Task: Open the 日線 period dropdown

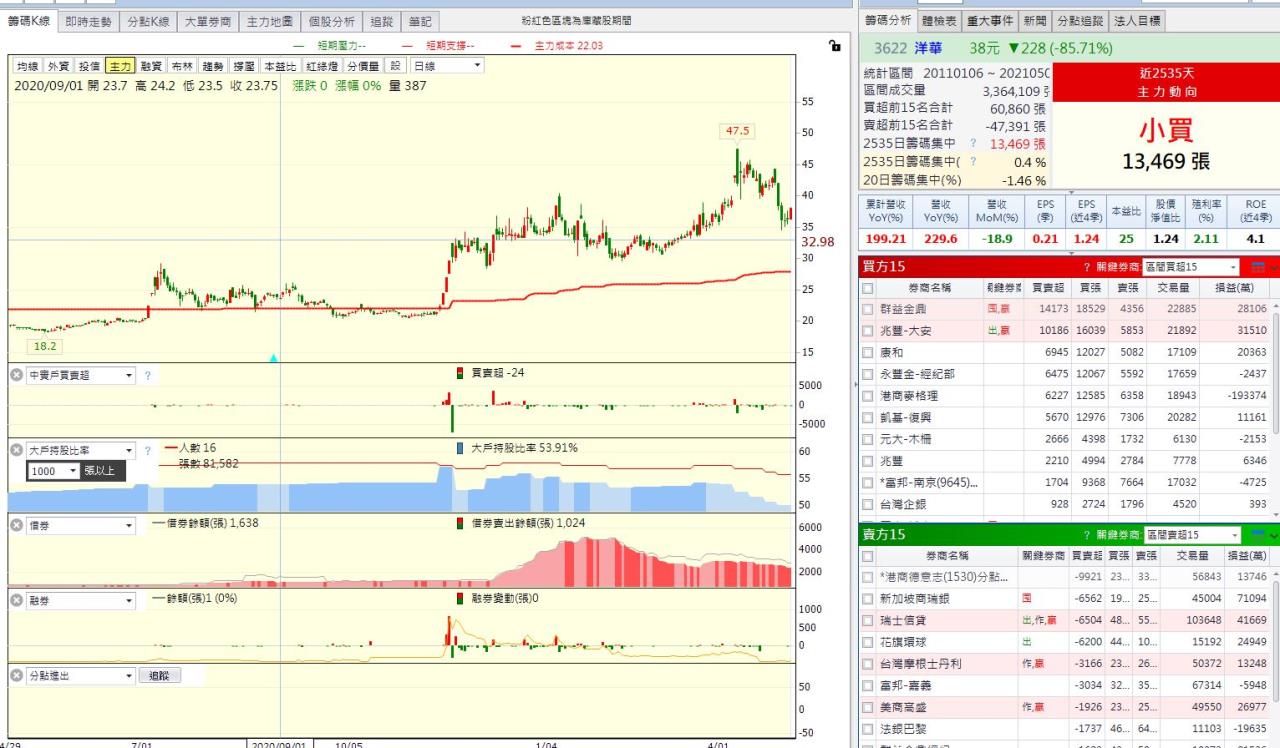Action: pyautogui.click(x=447, y=66)
